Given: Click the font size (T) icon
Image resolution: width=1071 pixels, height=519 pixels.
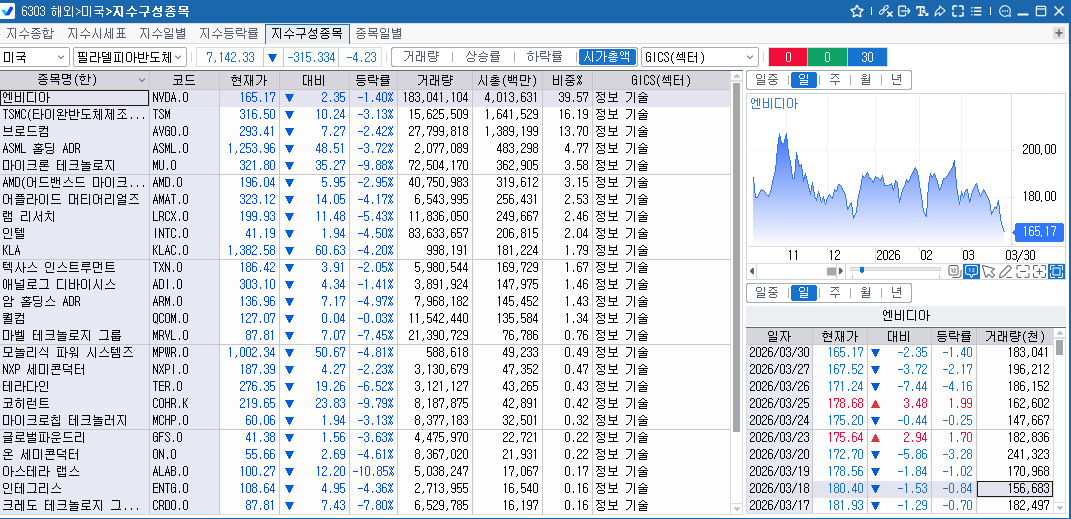Looking at the screenshot, I should (921, 11).
